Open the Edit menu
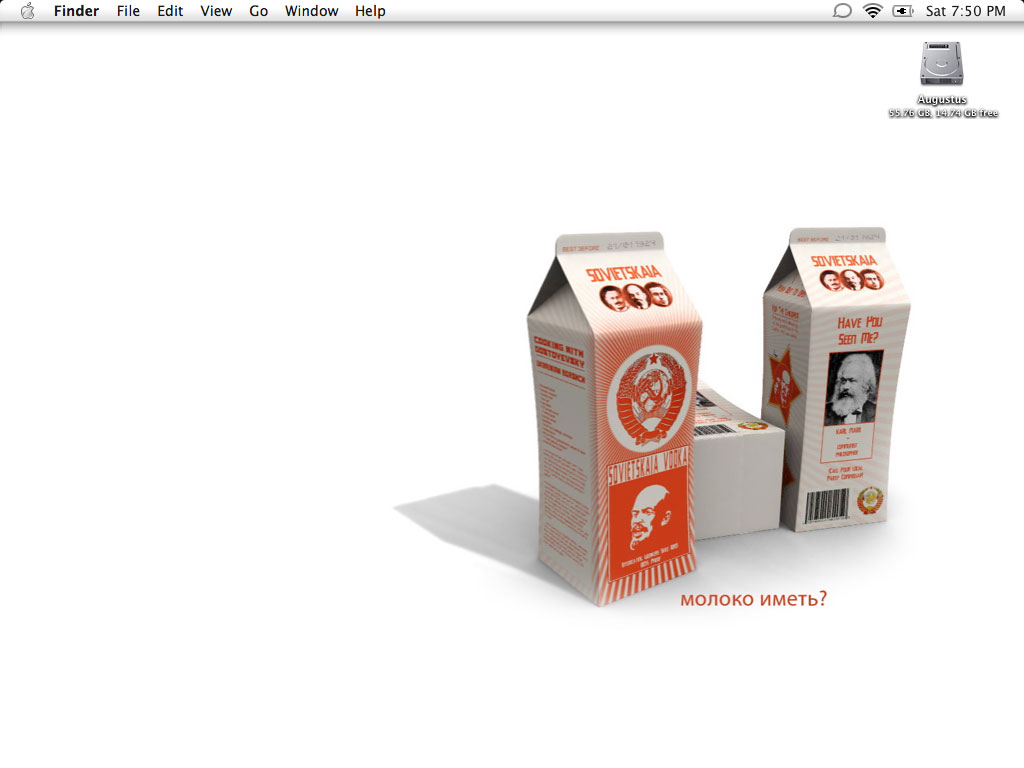The width and height of the screenshot is (1024, 768). [x=170, y=11]
